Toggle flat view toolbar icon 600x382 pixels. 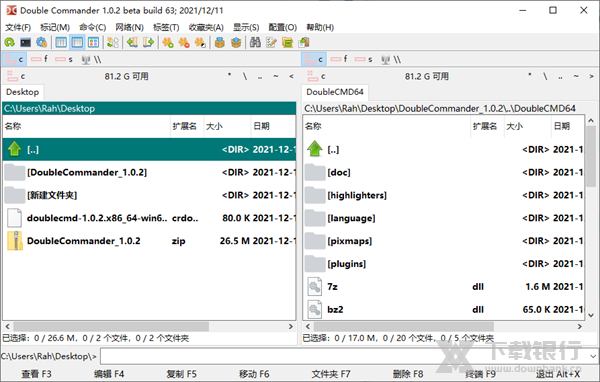[x=113, y=42]
